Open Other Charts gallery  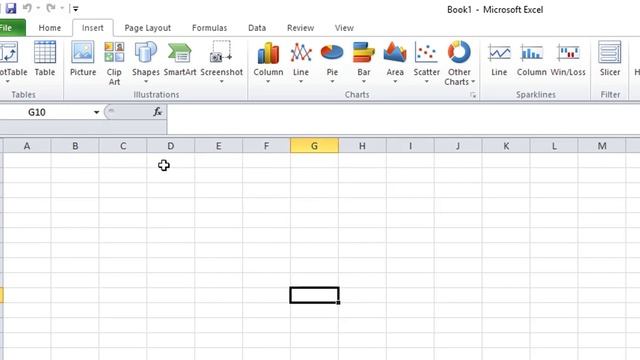pyautogui.click(x=459, y=63)
